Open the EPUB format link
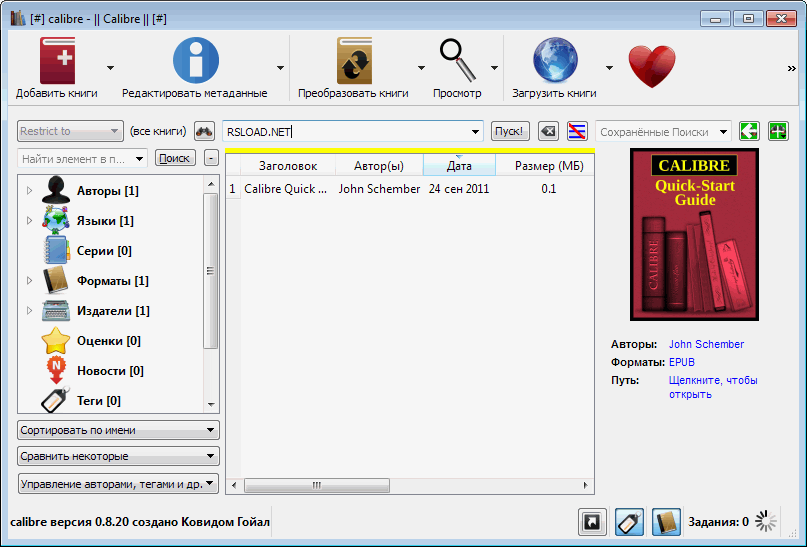 point(681,362)
